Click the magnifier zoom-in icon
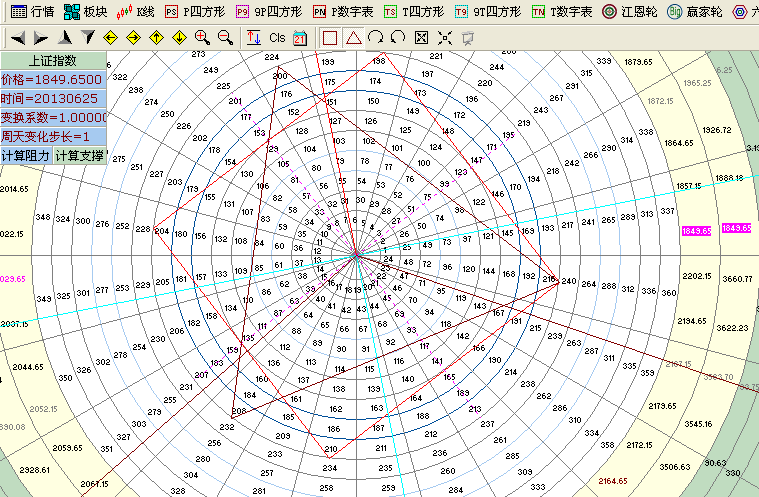759x497 pixels. pyautogui.click(x=202, y=38)
